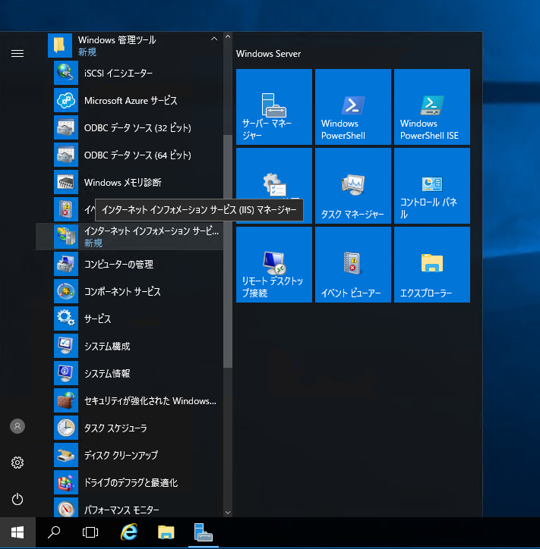
Task: Click the scroll up arrow of app list
Action: coord(228,36)
